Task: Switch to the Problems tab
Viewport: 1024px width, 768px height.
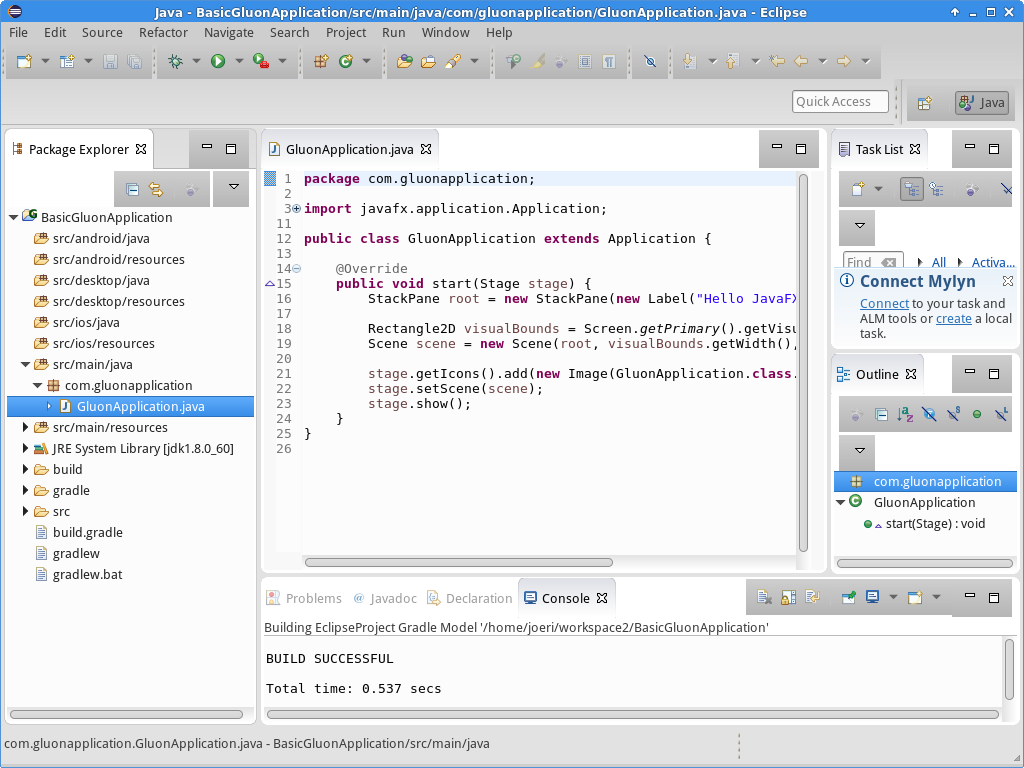Action: click(304, 598)
